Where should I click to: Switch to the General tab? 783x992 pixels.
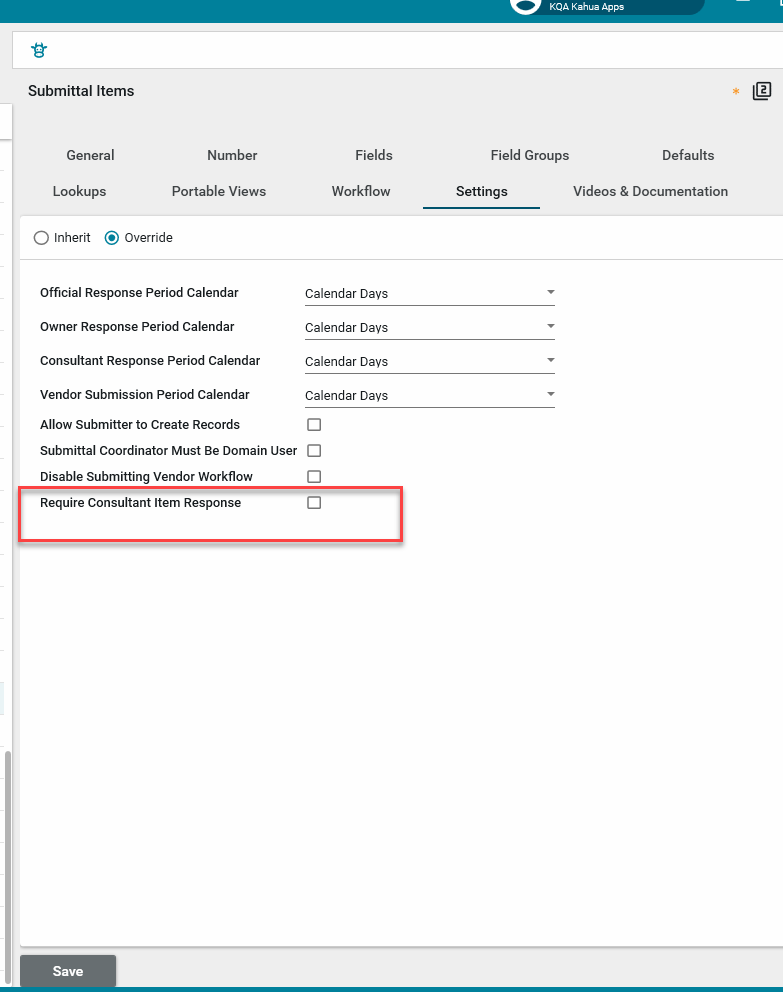pos(90,155)
